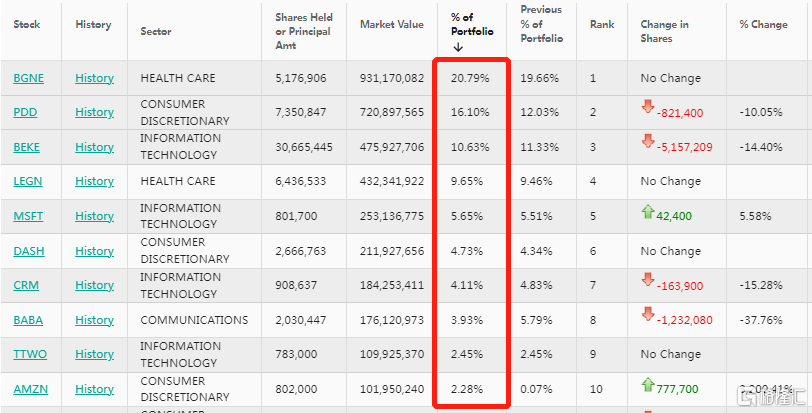Open the LEGN ticker link
This screenshot has height=413, width=812.
[x=27, y=181]
